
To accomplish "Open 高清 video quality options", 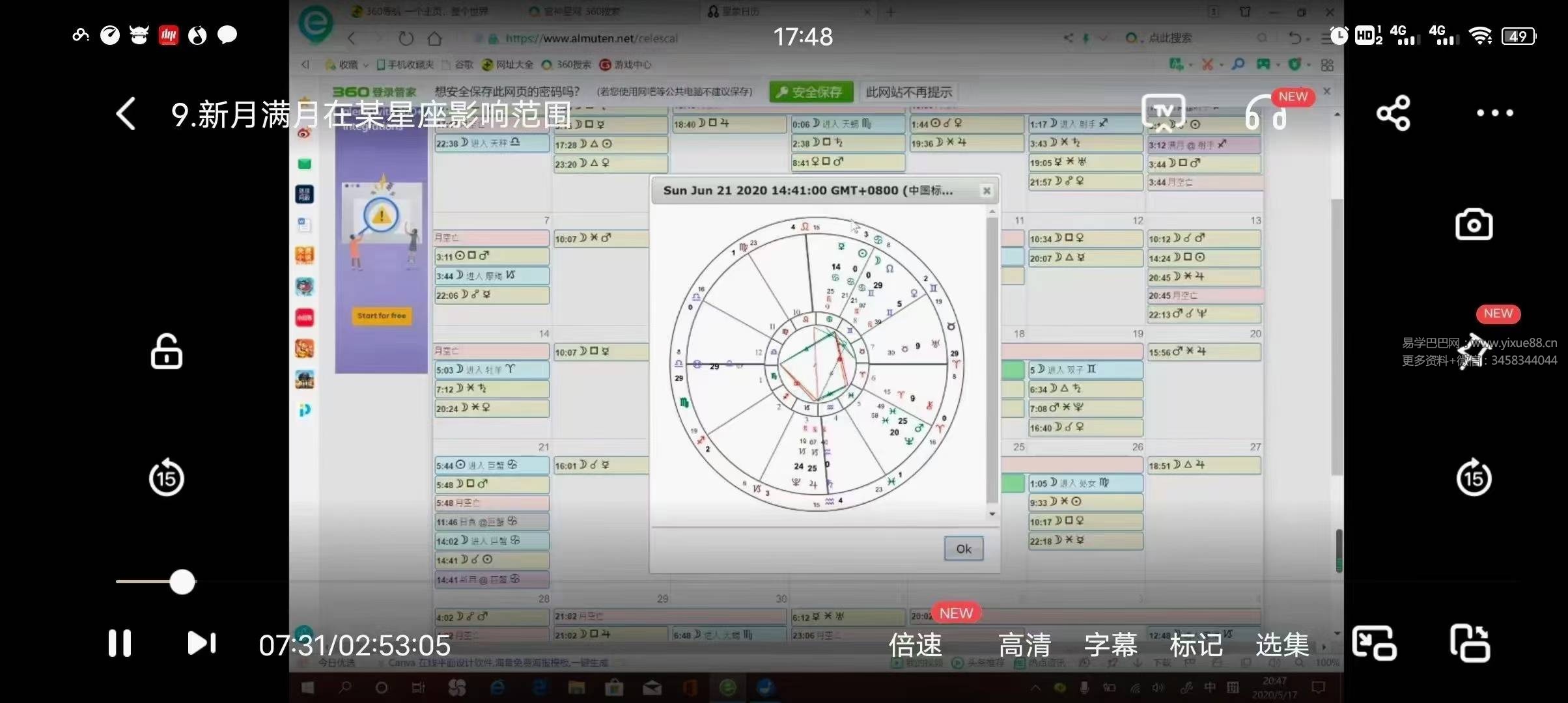I will click(x=1025, y=645).
